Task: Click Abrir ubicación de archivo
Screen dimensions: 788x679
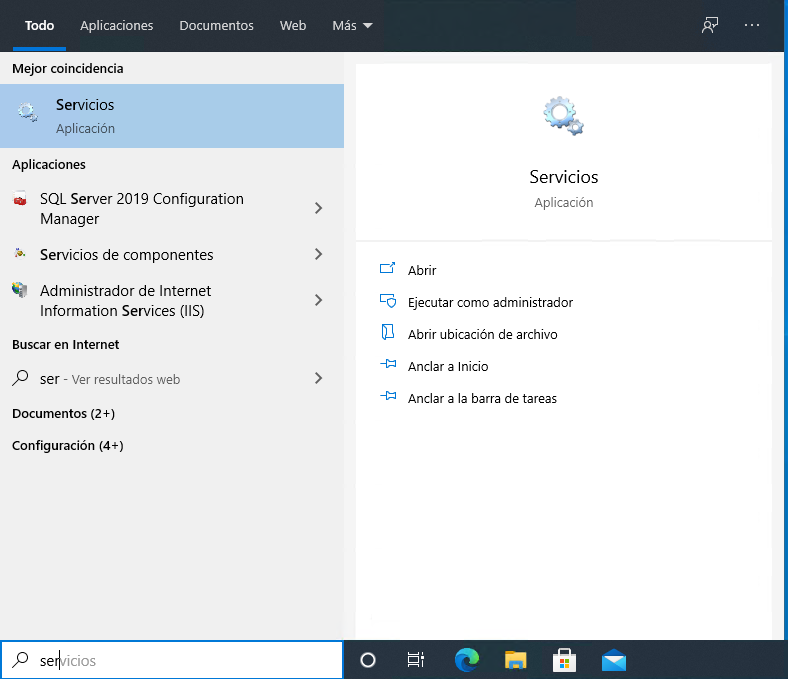Action: point(482,334)
